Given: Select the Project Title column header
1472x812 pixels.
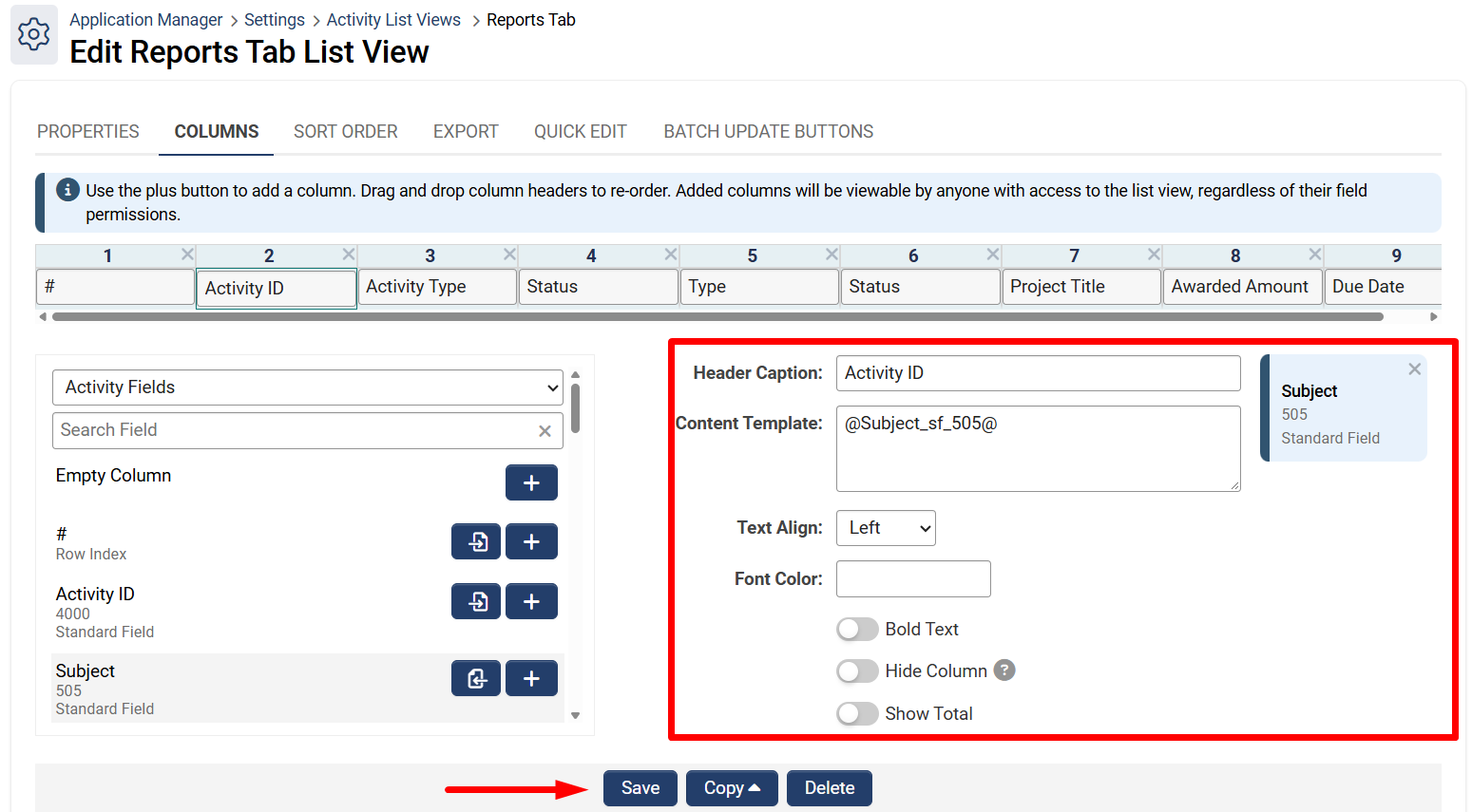Looking at the screenshot, I should pyautogui.click(x=1081, y=287).
